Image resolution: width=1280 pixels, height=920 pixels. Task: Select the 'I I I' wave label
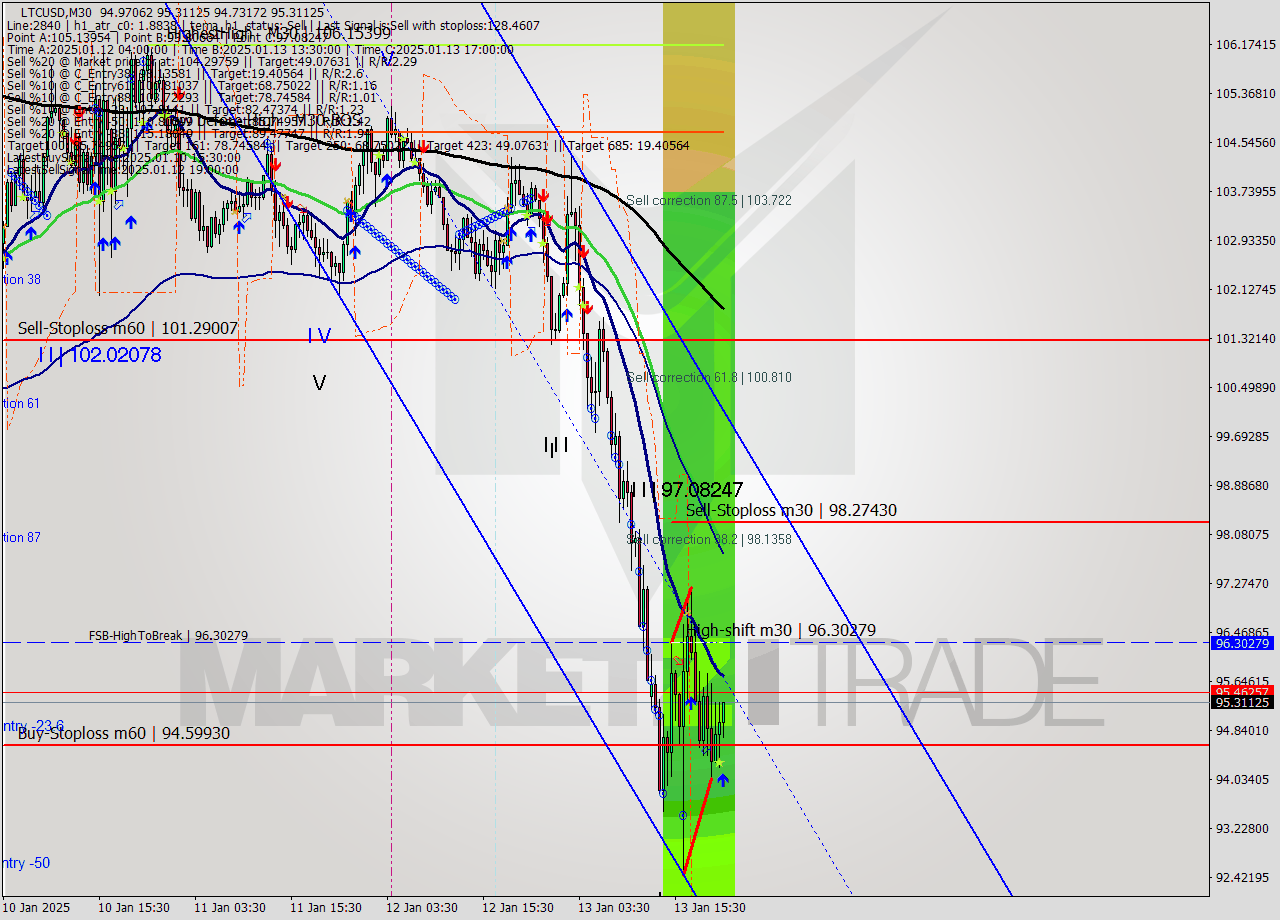pos(556,445)
